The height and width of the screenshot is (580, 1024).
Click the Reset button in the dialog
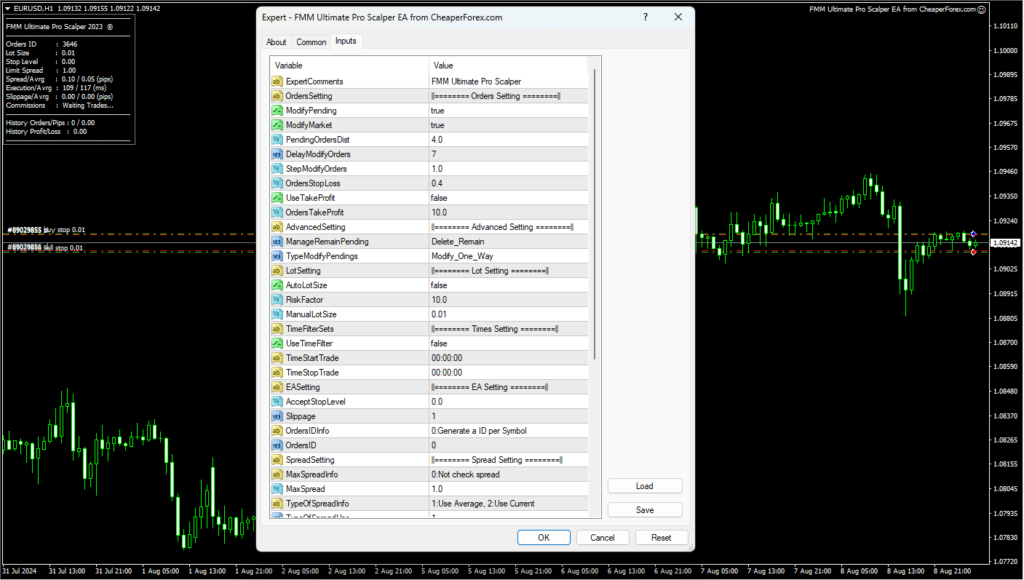coord(661,537)
